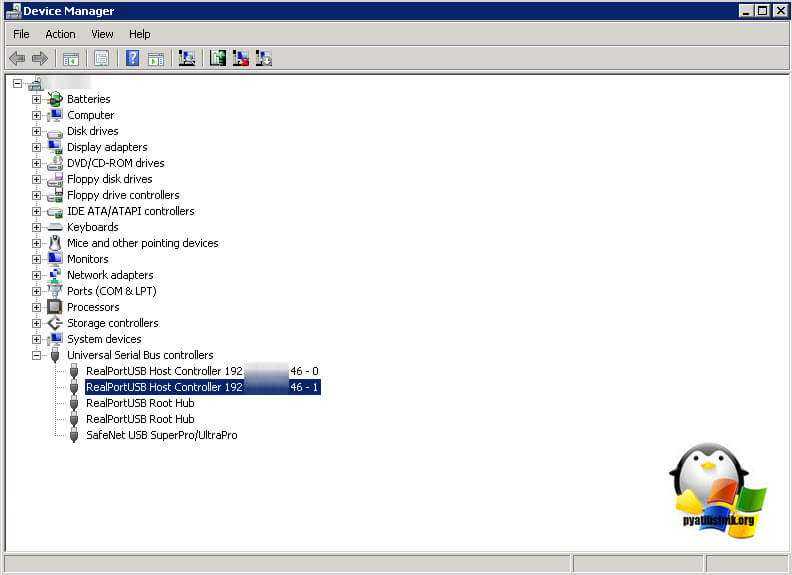Select the Computer category icon

click(x=55, y=115)
